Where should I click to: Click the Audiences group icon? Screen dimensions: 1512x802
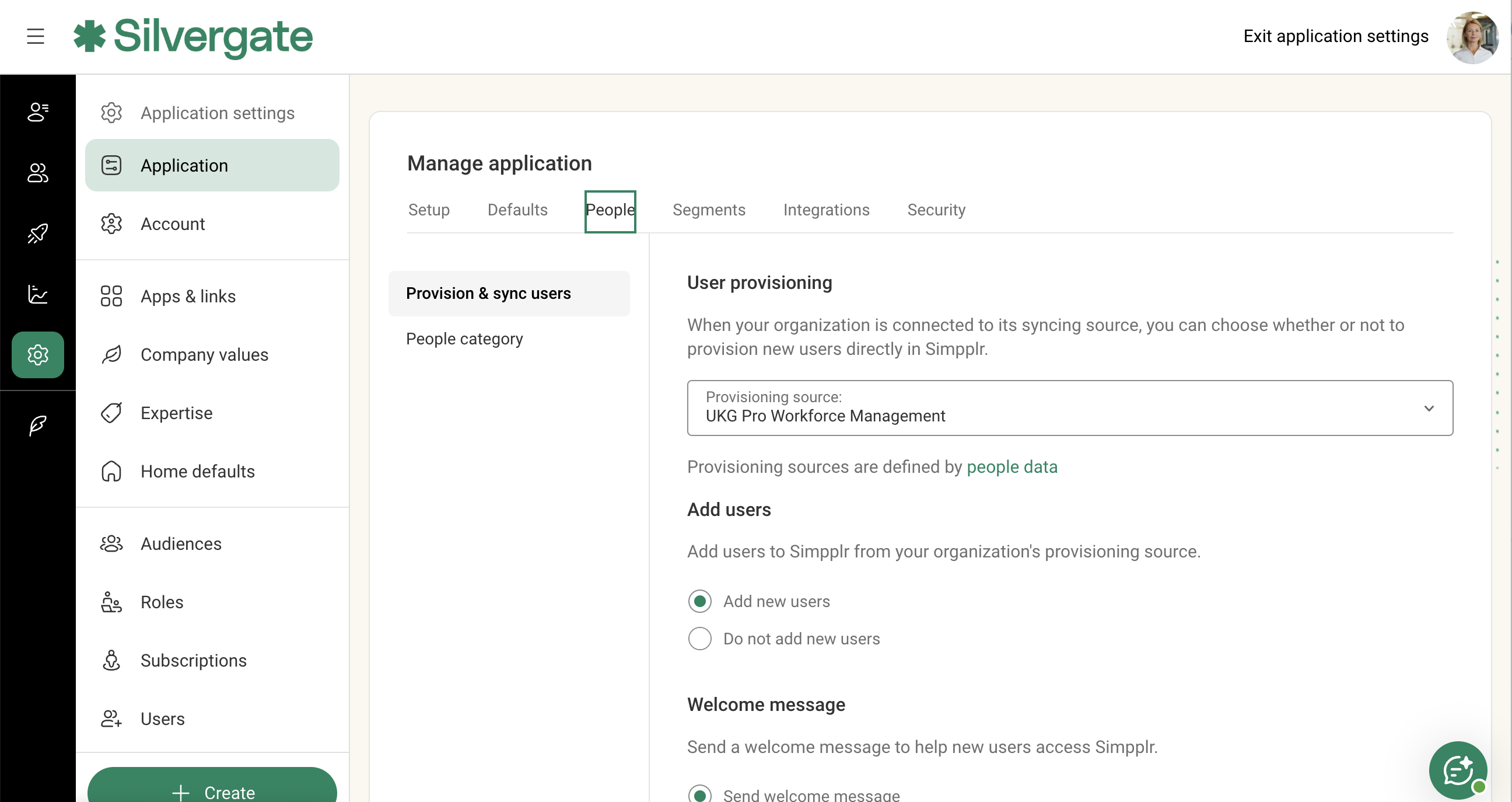(x=111, y=543)
